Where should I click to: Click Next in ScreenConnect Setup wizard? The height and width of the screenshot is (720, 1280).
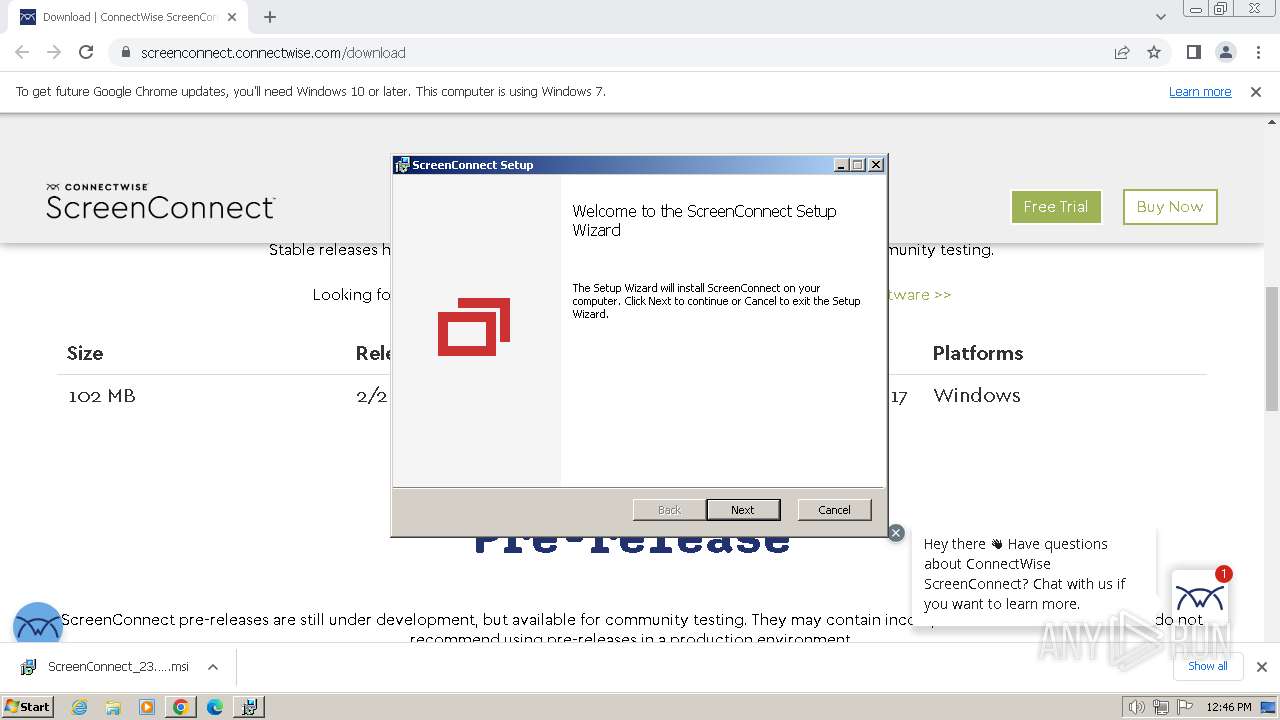point(743,509)
